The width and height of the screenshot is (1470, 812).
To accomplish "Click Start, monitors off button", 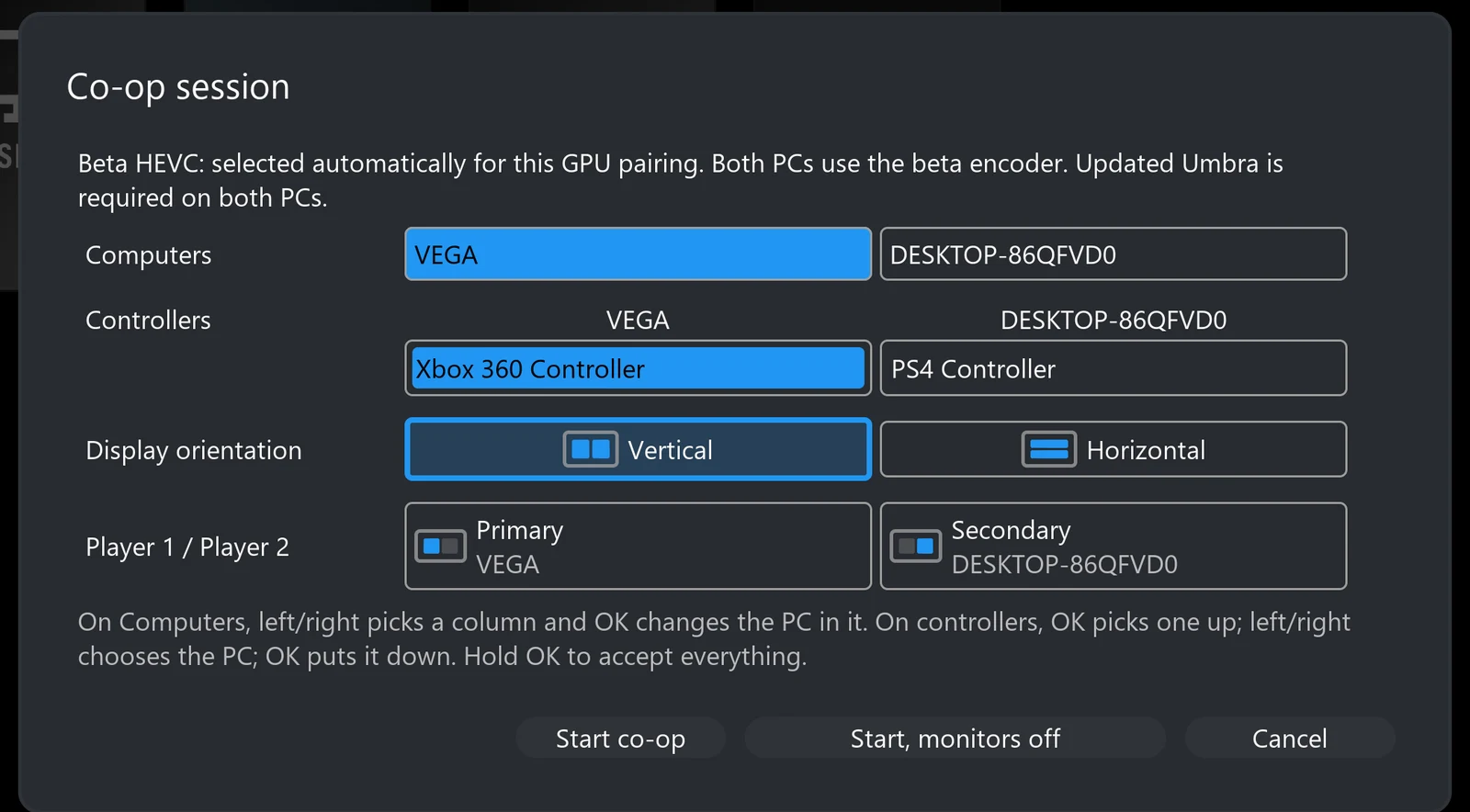I will (x=955, y=738).
